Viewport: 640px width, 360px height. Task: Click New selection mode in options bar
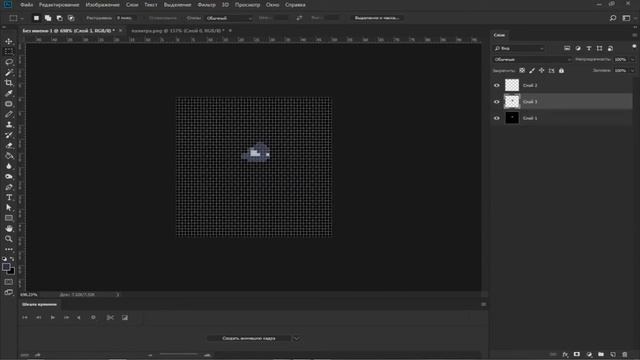coord(36,18)
